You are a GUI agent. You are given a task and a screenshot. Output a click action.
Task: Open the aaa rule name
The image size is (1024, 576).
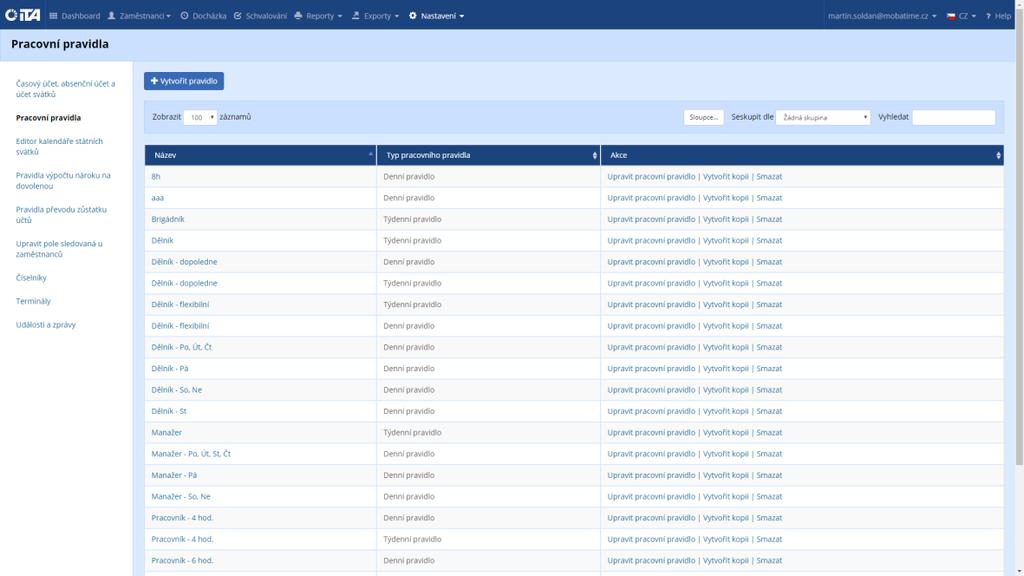157,198
